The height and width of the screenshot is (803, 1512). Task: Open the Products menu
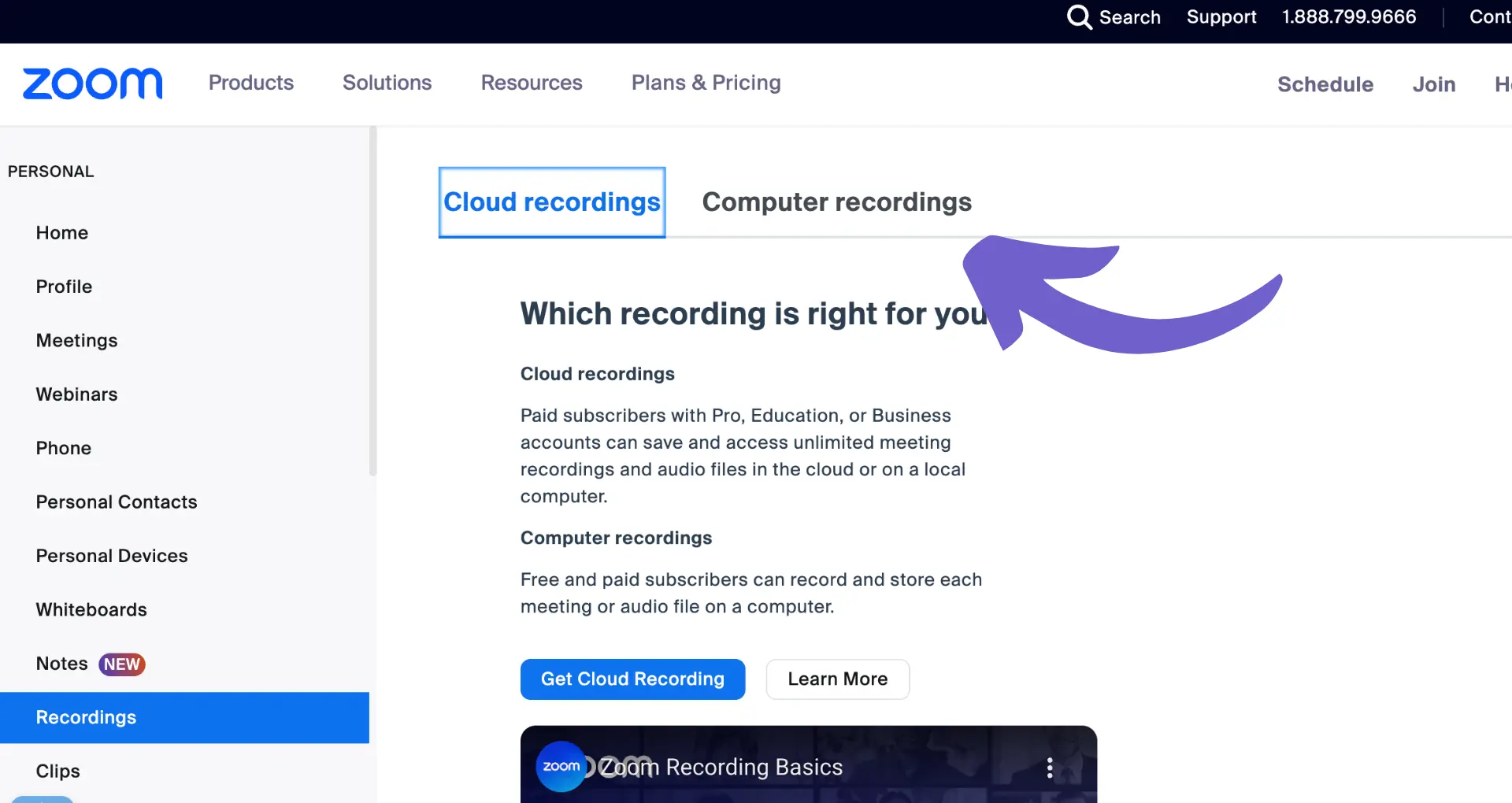251,83
